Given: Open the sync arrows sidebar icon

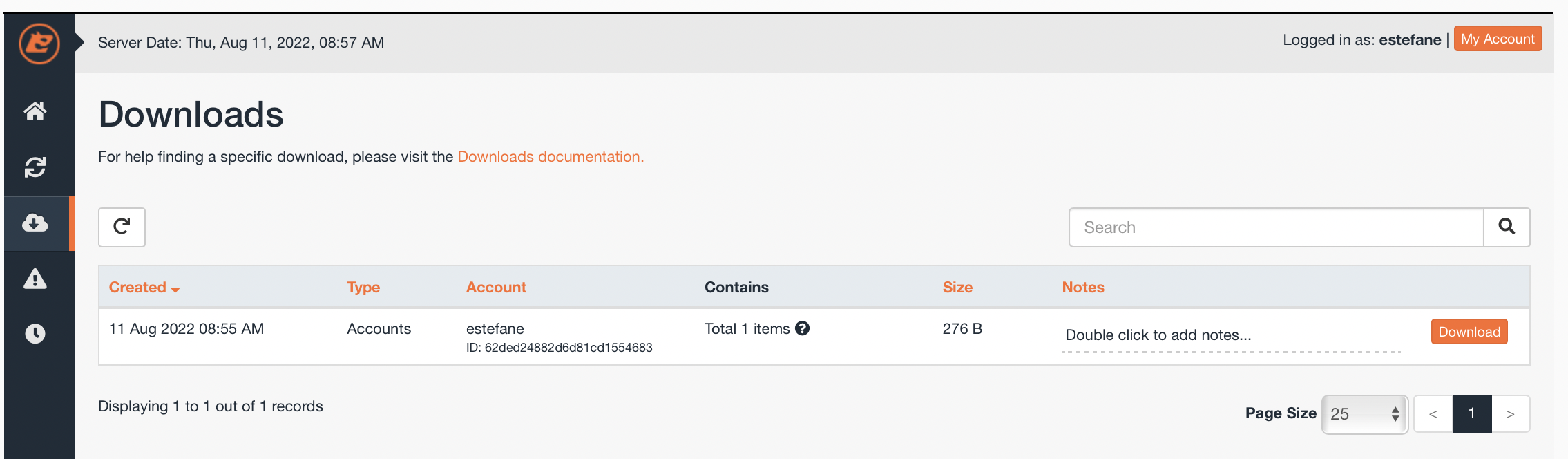Looking at the screenshot, I should pyautogui.click(x=35, y=167).
